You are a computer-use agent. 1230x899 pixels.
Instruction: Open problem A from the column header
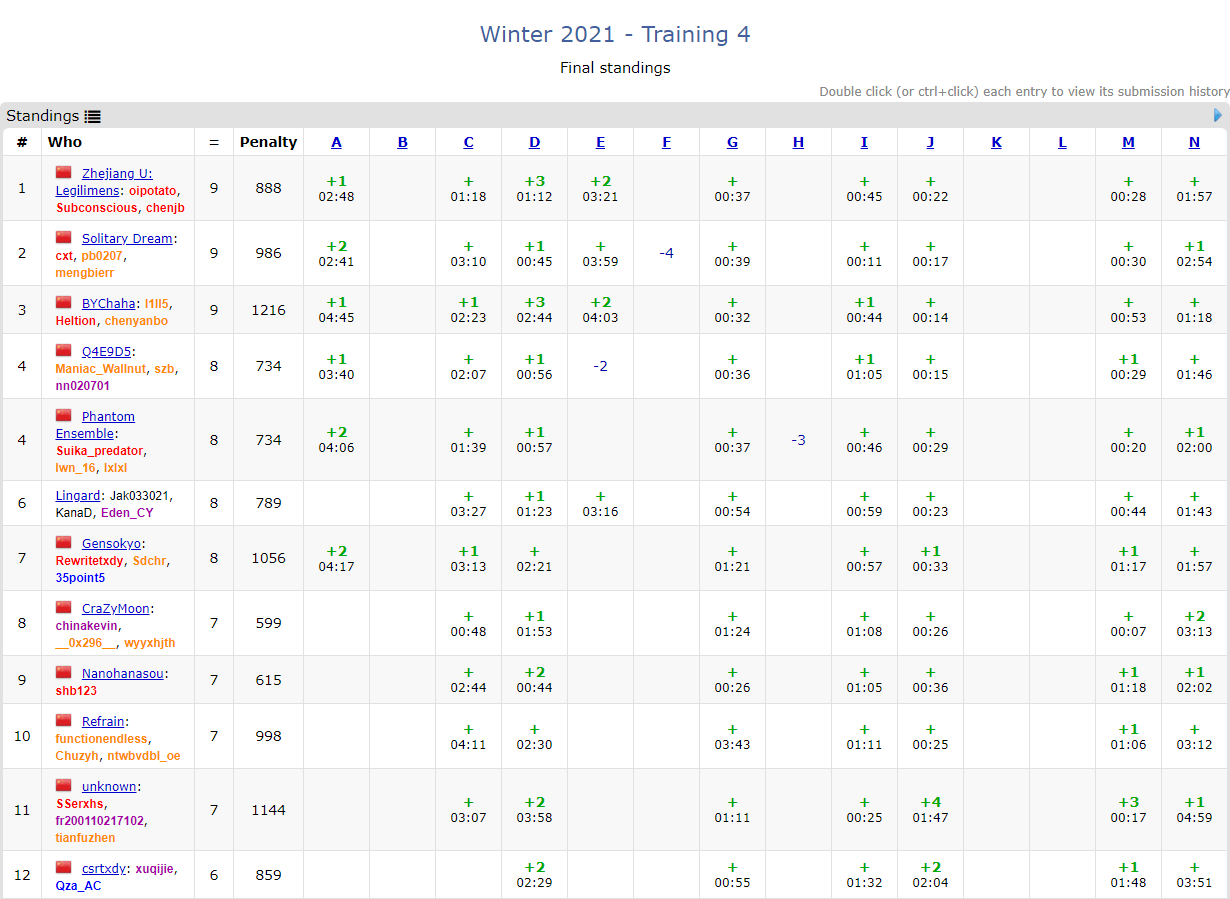click(x=336, y=142)
